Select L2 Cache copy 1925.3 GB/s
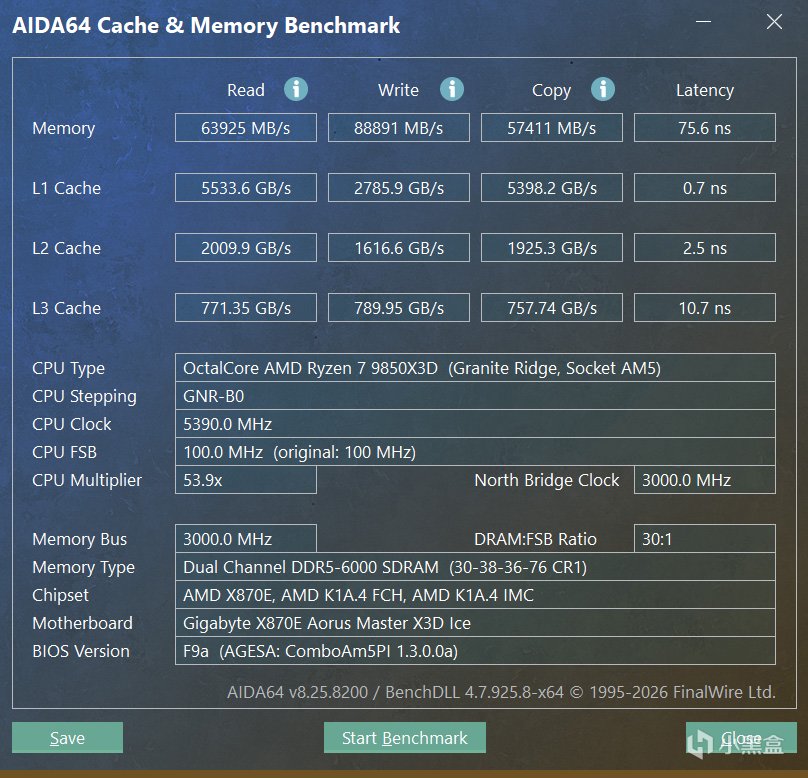This screenshot has height=778, width=808. tap(552, 248)
